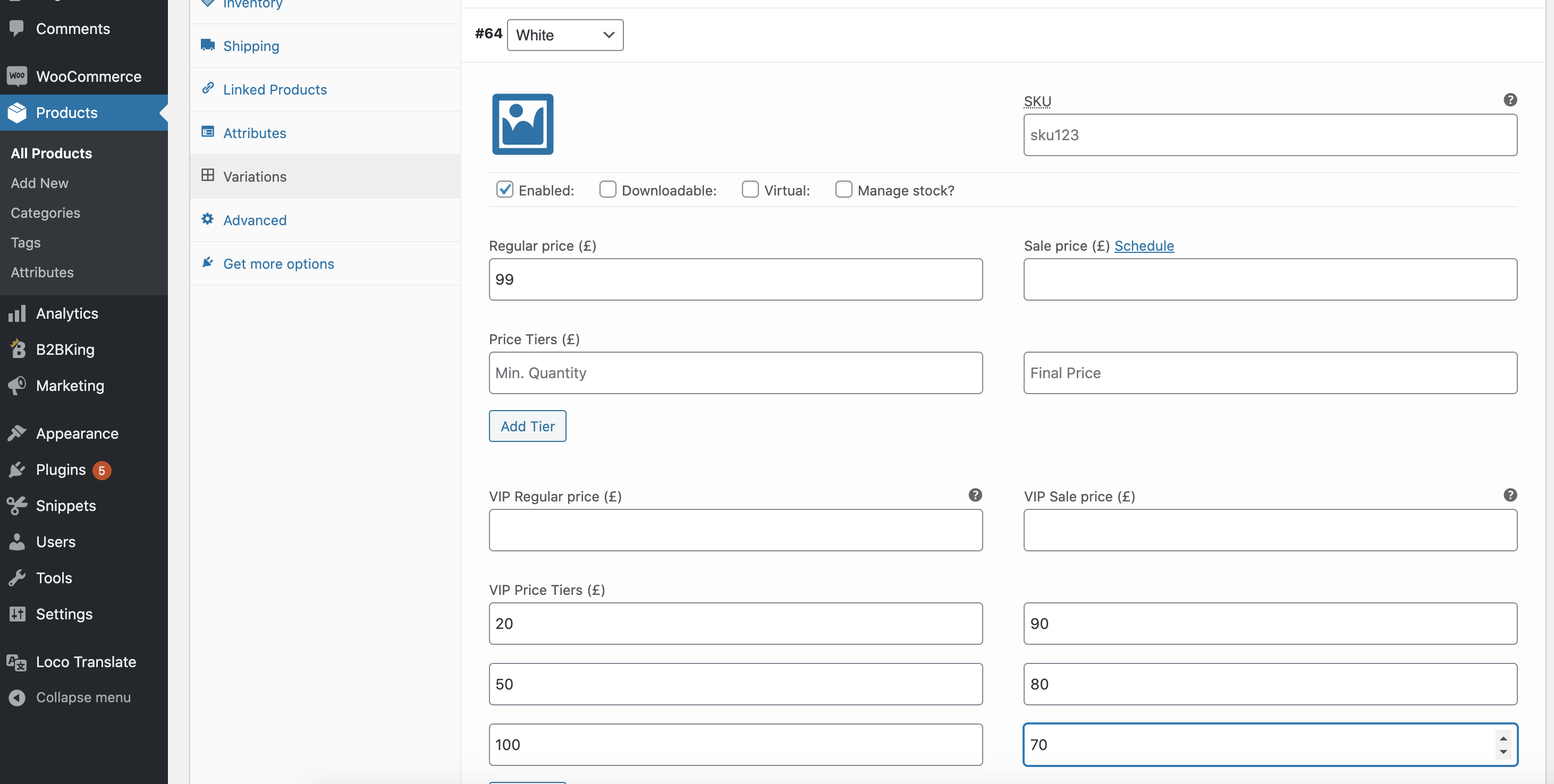
Task: Tick the Virtual checkbox
Action: point(750,190)
